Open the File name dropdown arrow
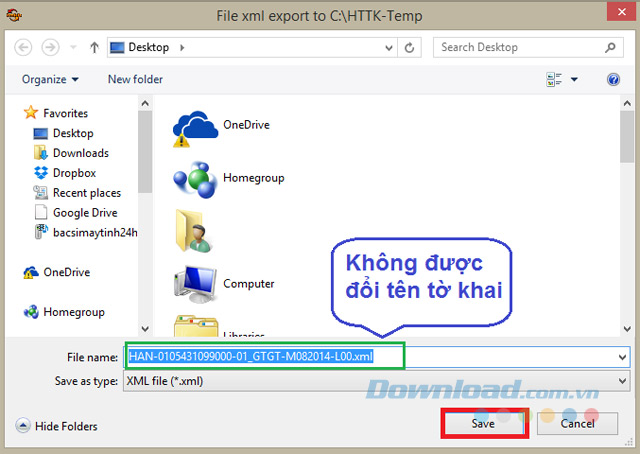 (622, 357)
